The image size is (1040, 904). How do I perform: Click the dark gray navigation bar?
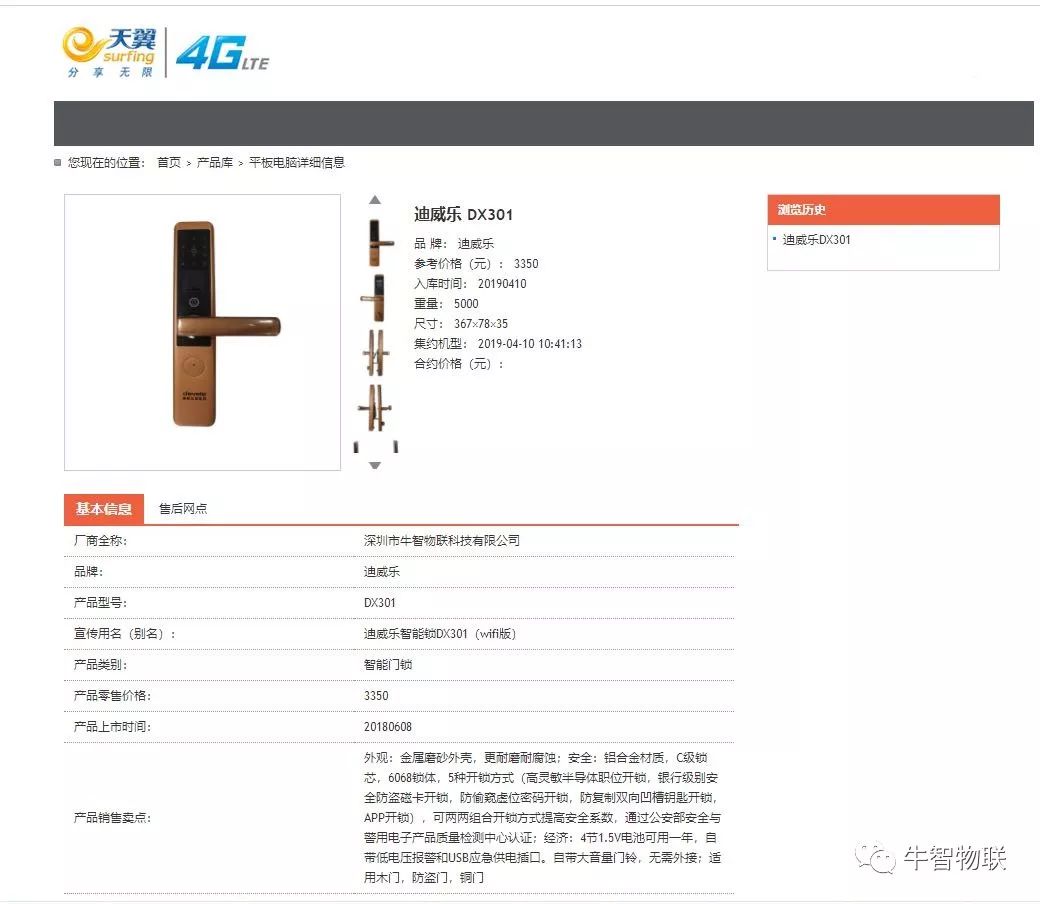pos(543,123)
